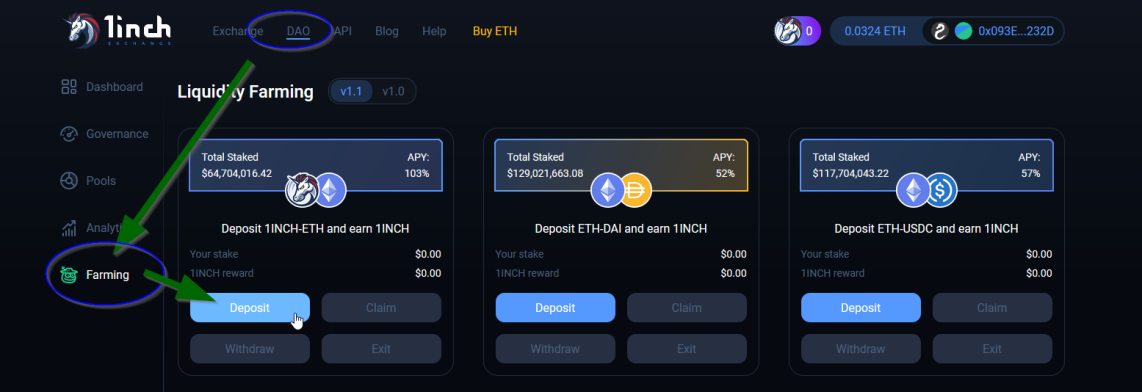Screen dimensions: 1142x392
Task: Open the Farming sidebar item
Action: 97,275
